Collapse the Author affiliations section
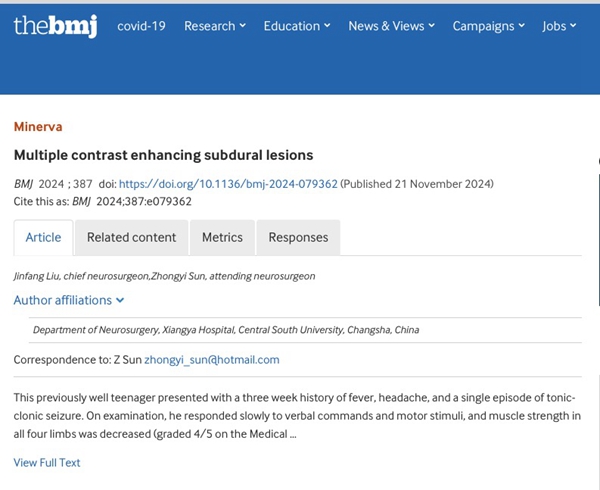Image resolution: width=600 pixels, height=490 pixels. (x=69, y=300)
